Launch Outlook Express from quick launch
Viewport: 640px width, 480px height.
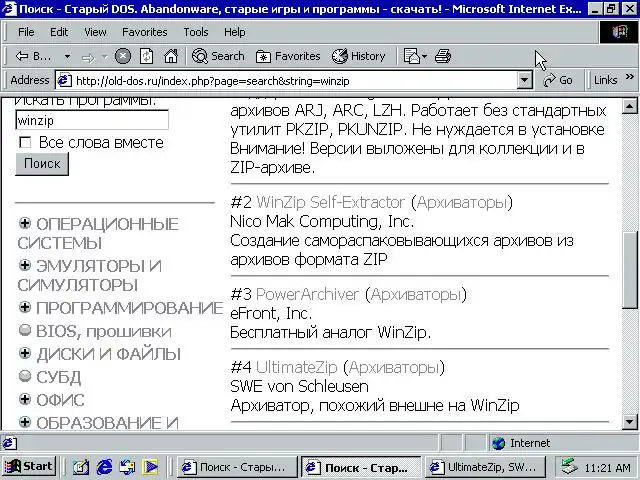tap(127, 467)
